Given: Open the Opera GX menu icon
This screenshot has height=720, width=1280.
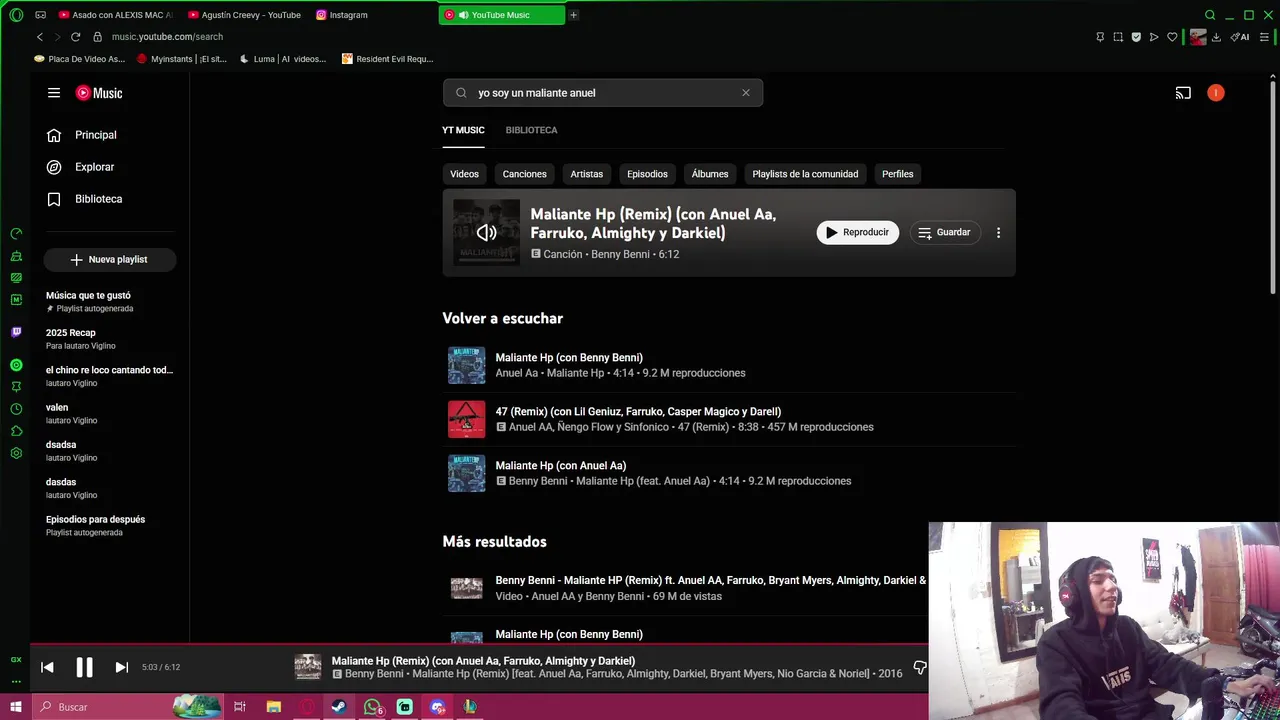Looking at the screenshot, I should pos(16,15).
